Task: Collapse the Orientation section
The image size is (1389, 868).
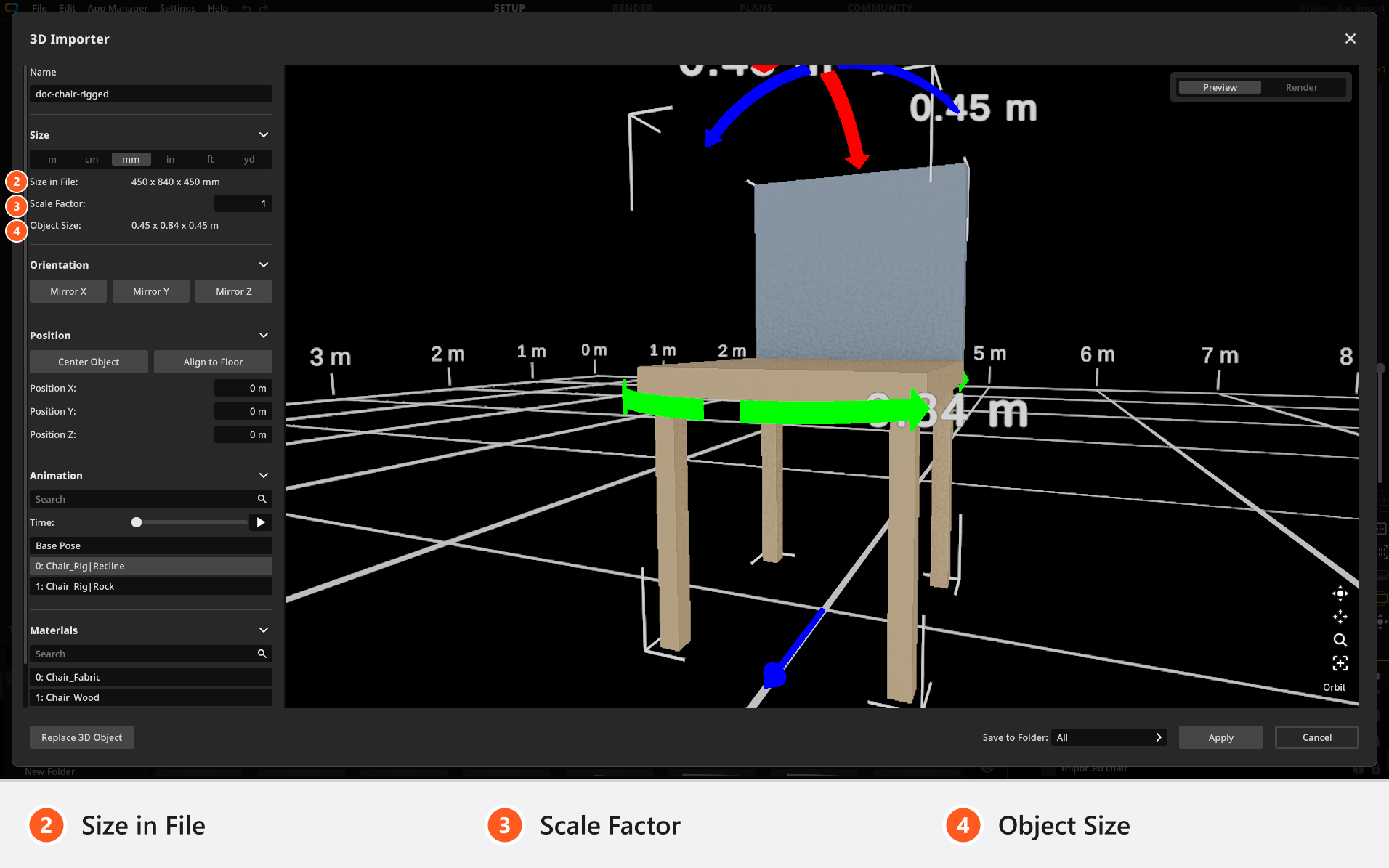Action: (x=264, y=265)
